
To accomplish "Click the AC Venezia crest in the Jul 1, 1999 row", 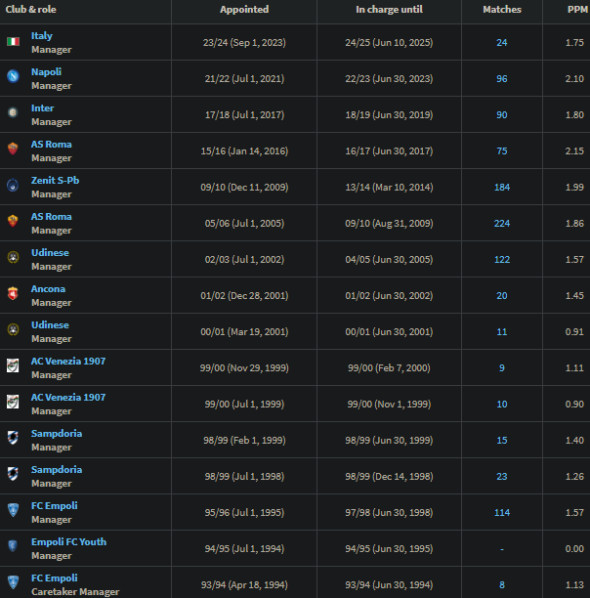I will click(x=13, y=402).
